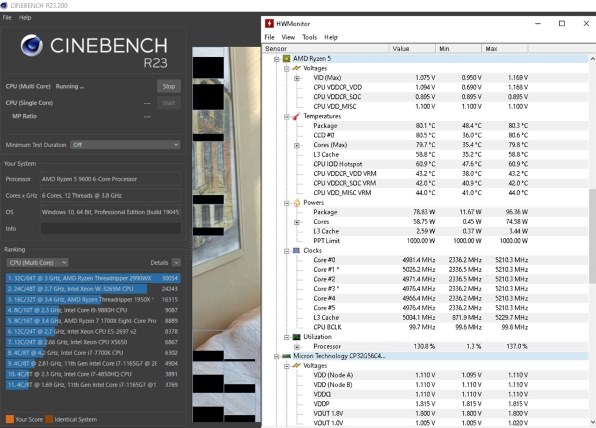Select the Intel Xeon W-3265M ranking row
The width and height of the screenshot is (596, 428).
click(x=93, y=289)
